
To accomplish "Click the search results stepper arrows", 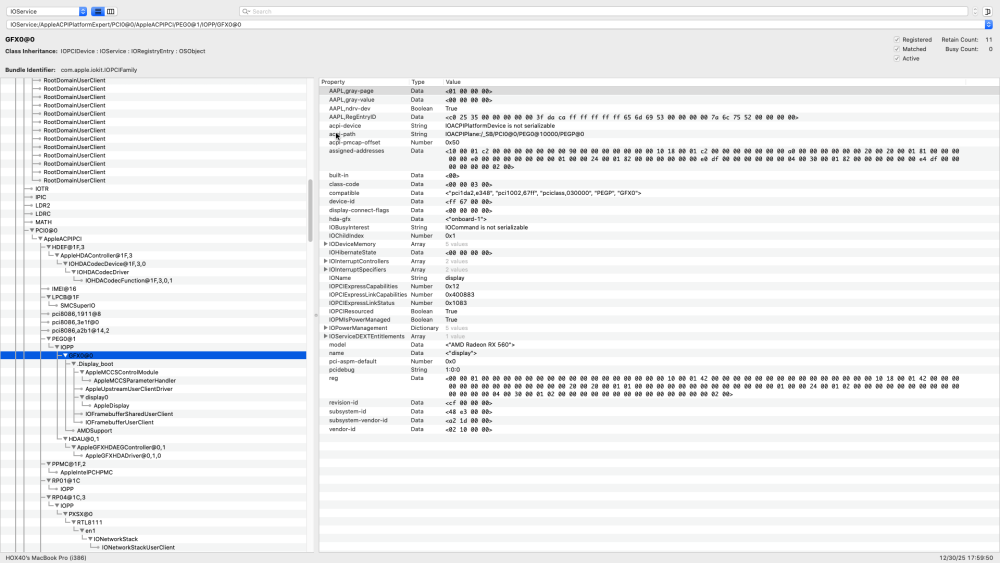I will coord(974,11).
